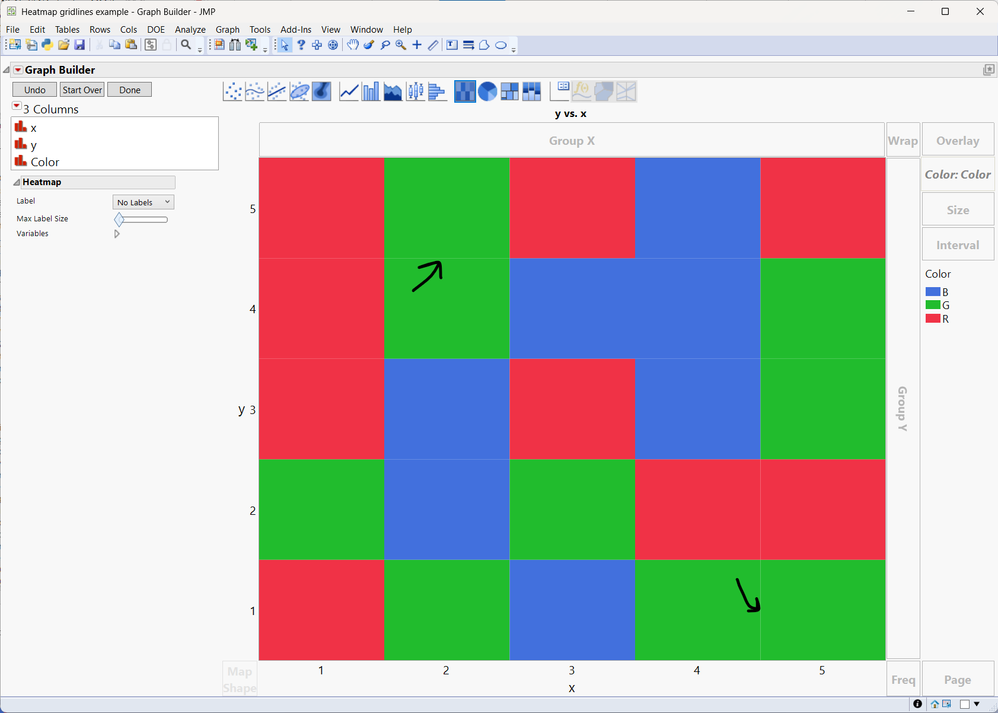Screen dimensions: 998x713
Task: Click the Done button
Action: (129, 89)
